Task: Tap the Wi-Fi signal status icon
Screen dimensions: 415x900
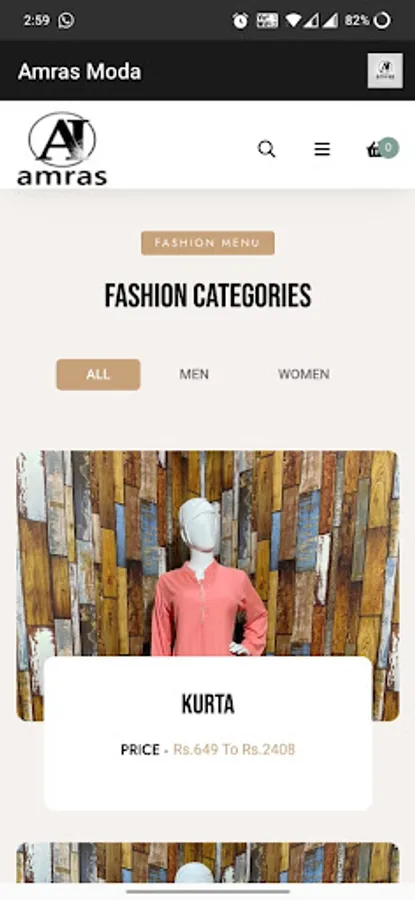Action: pyautogui.click(x=293, y=21)
